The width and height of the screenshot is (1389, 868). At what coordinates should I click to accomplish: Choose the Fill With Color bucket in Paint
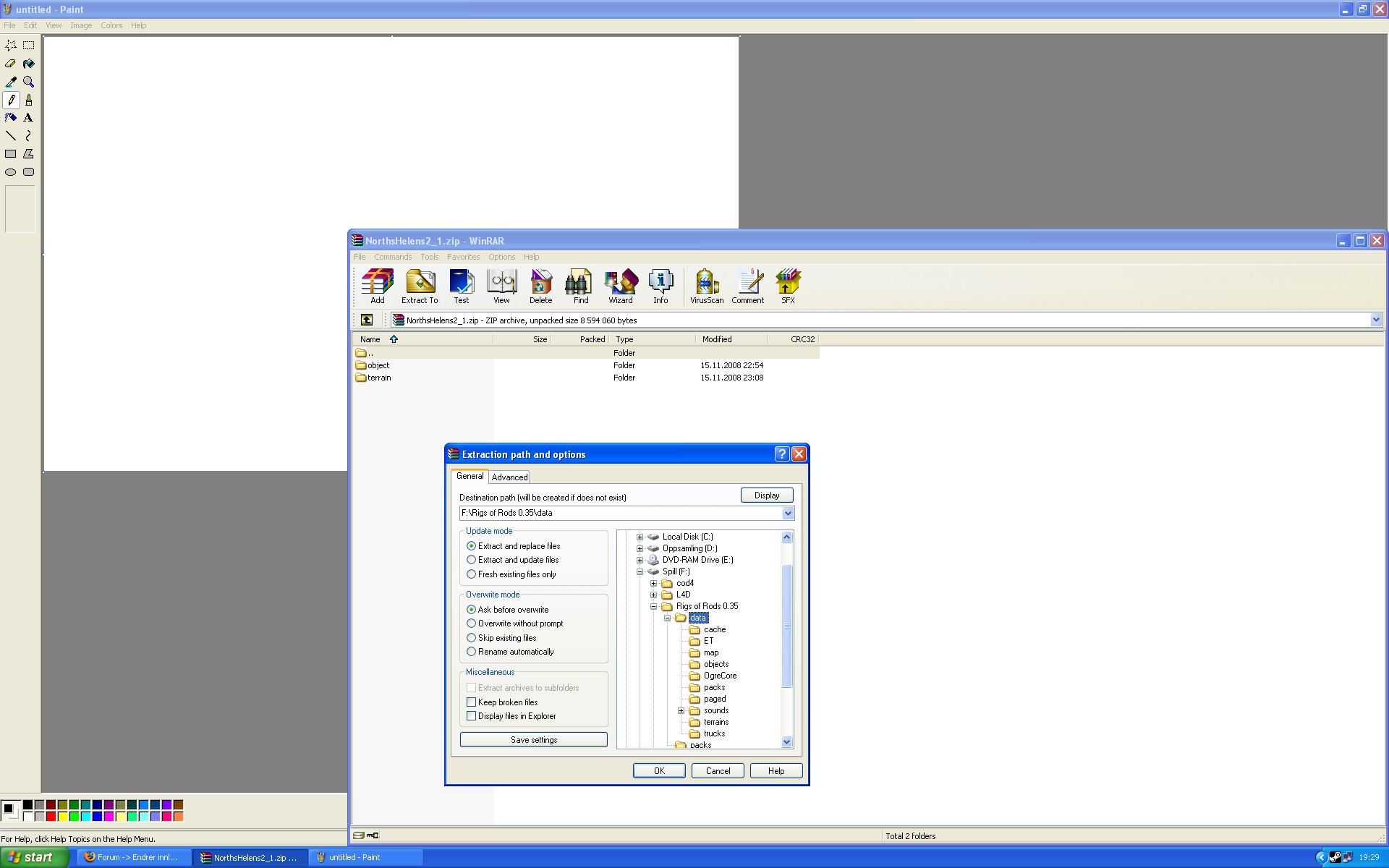29,64
